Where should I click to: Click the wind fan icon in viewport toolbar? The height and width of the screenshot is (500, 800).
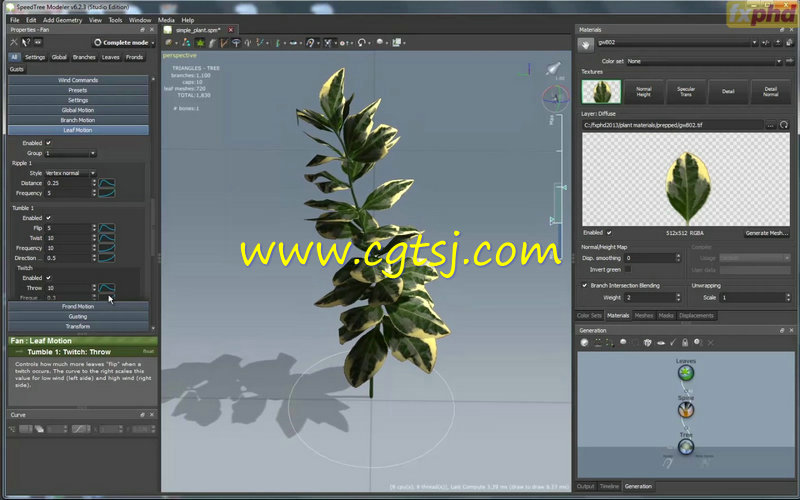(x=328, y=43)
